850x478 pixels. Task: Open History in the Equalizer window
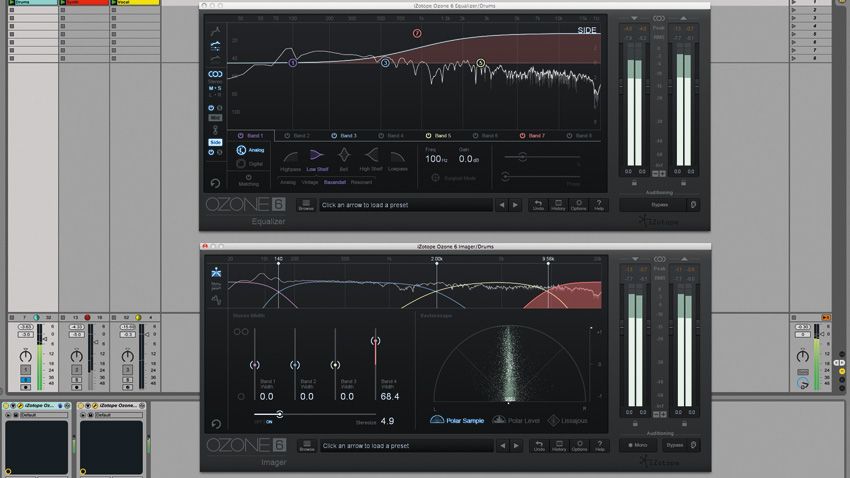tap(558, 205)
